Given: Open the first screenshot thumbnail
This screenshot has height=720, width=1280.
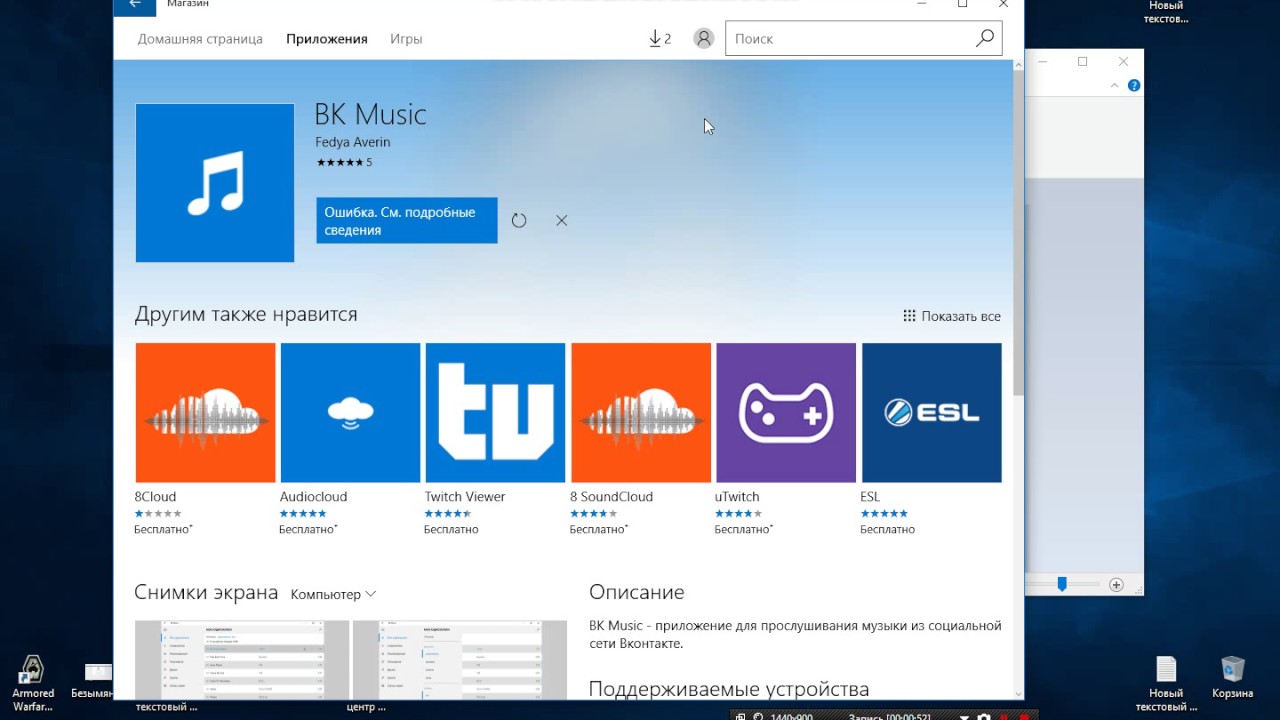Looking at the screenshot, I should tap(242, 660).
